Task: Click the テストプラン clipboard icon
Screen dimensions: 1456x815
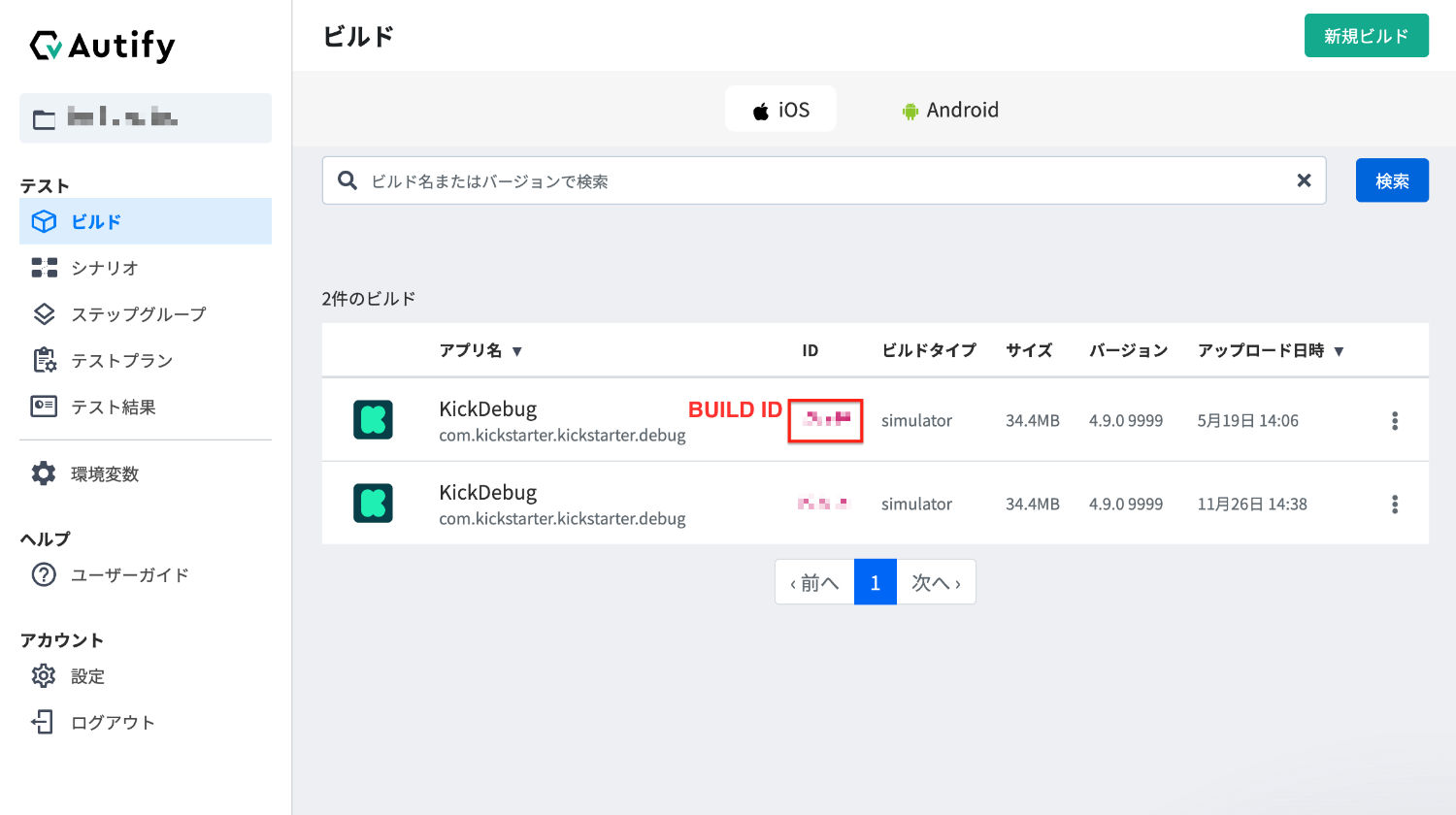Action: [x=44, y=360]
